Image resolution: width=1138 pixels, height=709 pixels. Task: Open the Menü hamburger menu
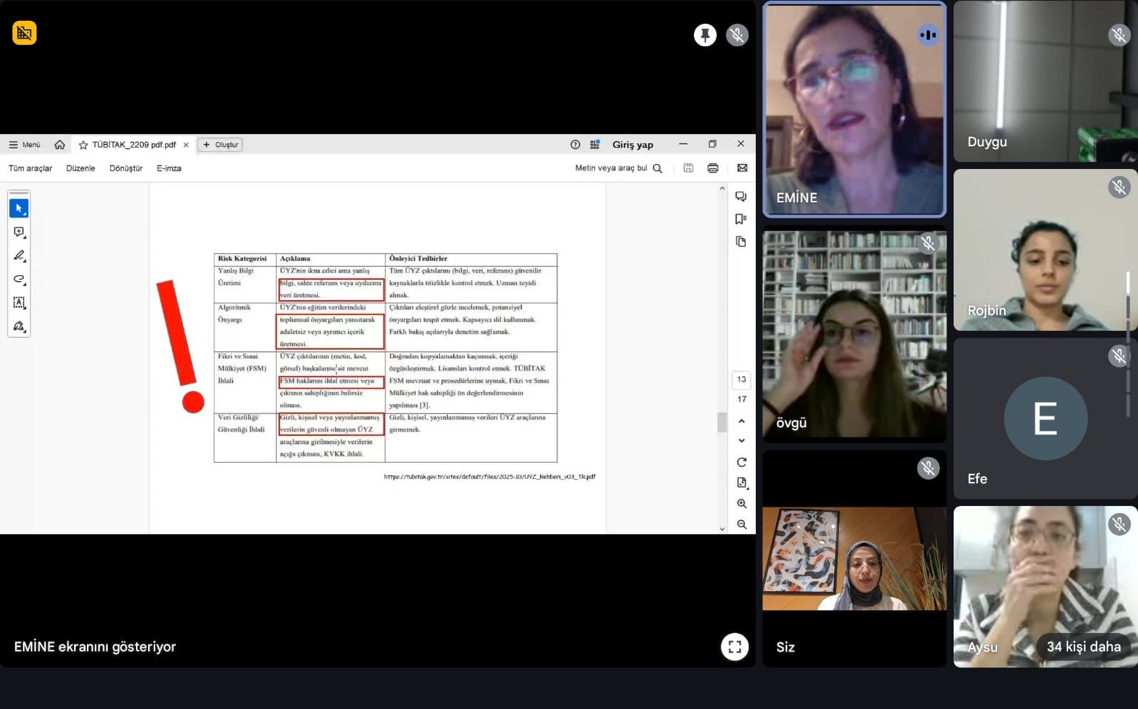pos(24,145)
